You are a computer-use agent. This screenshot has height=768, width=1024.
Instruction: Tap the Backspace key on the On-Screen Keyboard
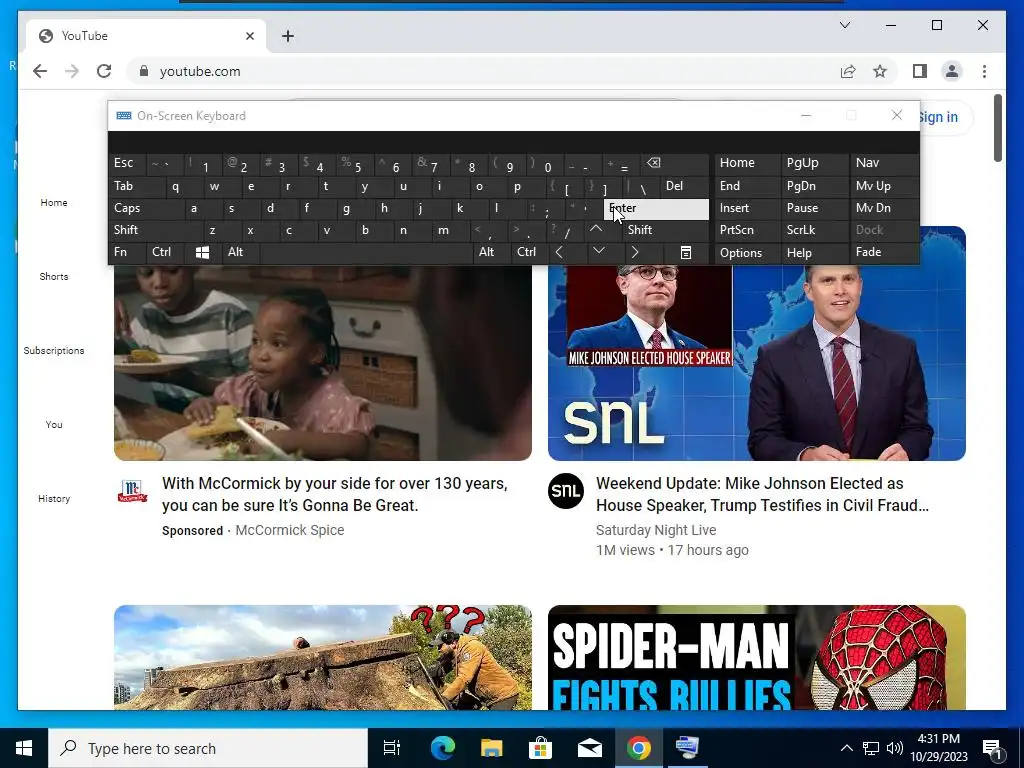coord(676,163)
